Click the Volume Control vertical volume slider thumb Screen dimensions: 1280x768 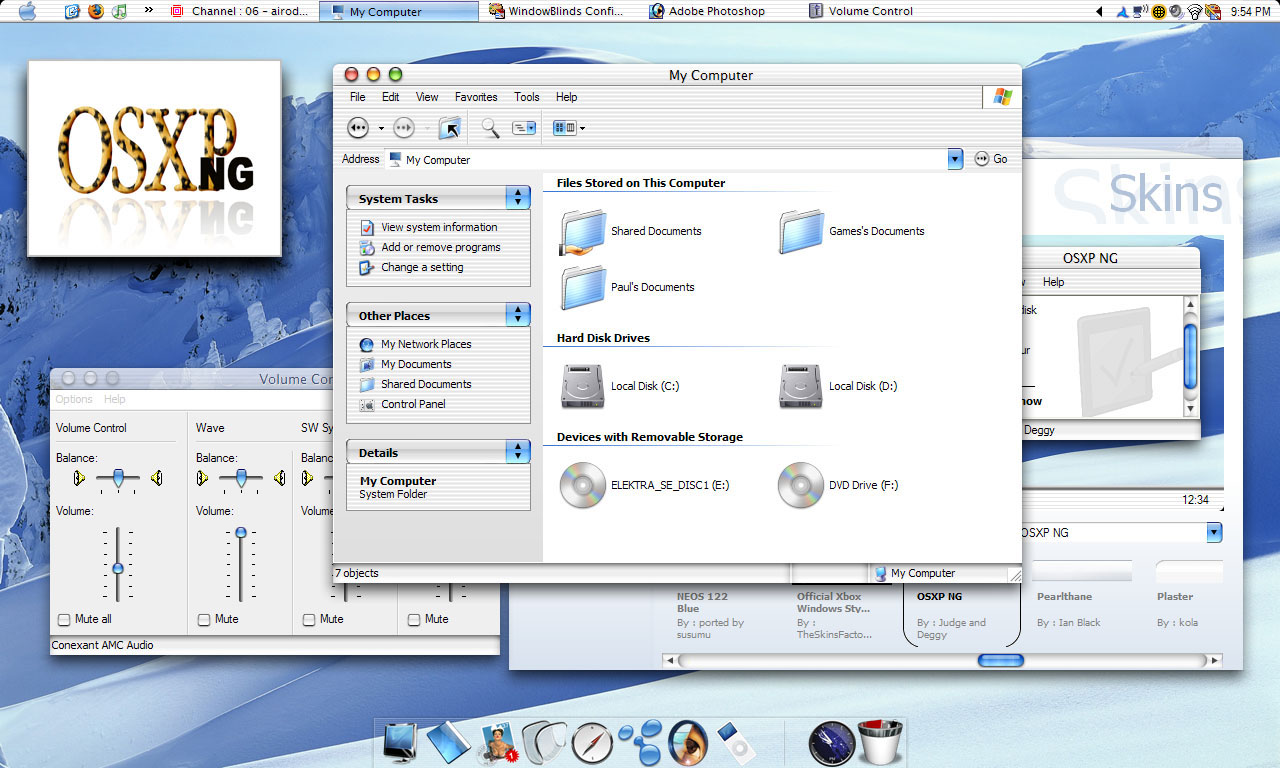118,568
